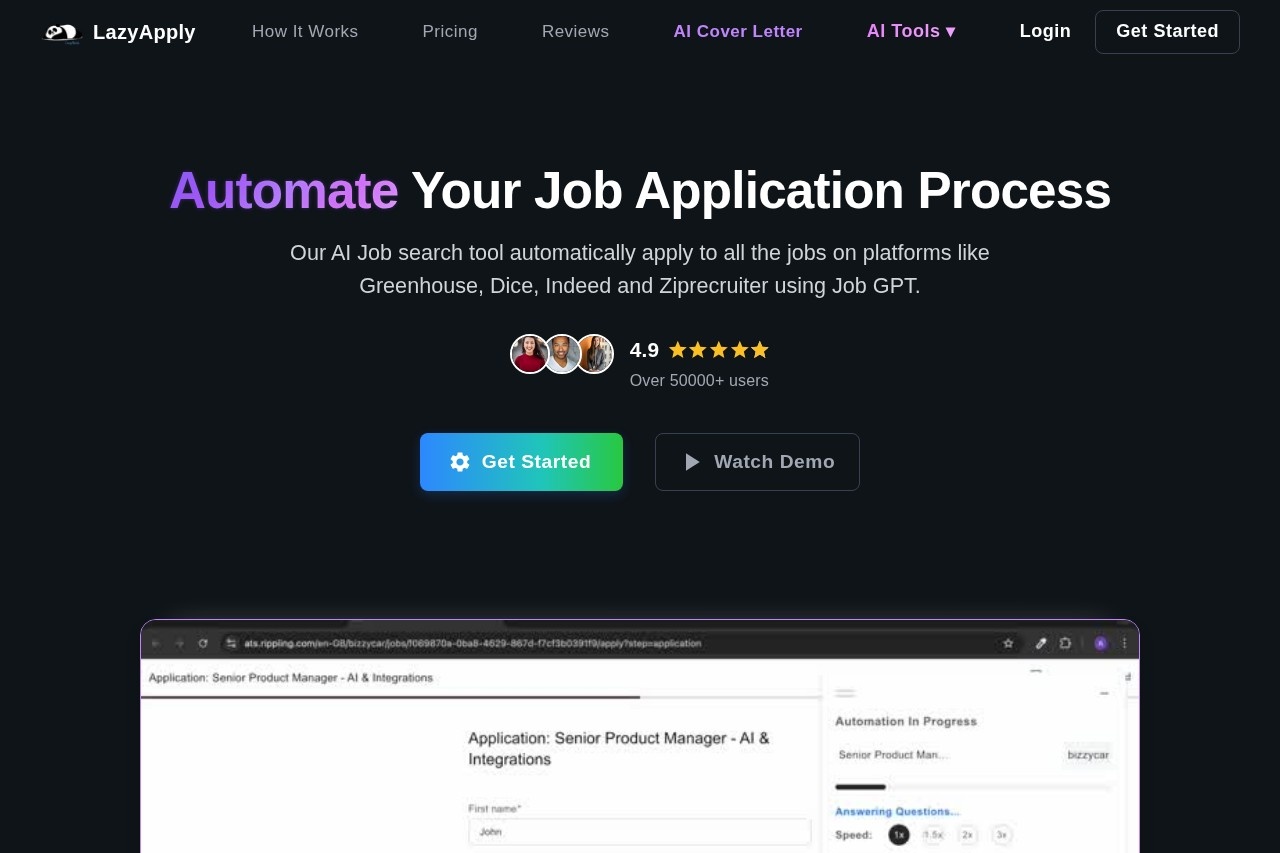Play the Watch Demo video
This screenshot has height=853, width=1280.
coord(757,462)
